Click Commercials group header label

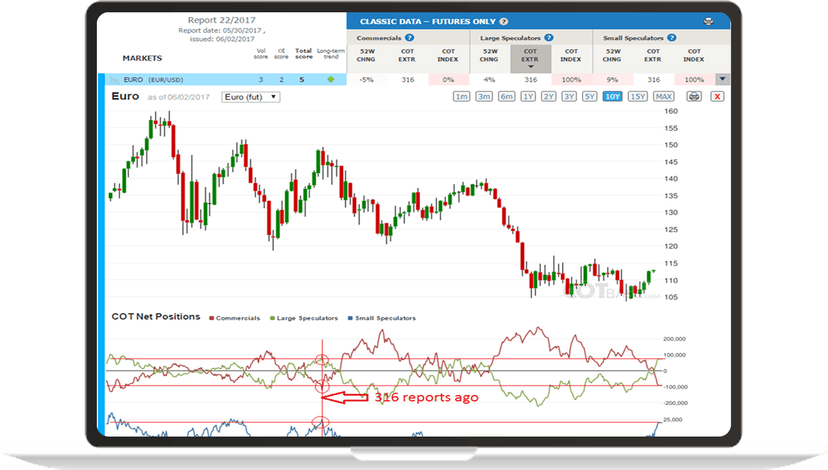coord(379,38)
